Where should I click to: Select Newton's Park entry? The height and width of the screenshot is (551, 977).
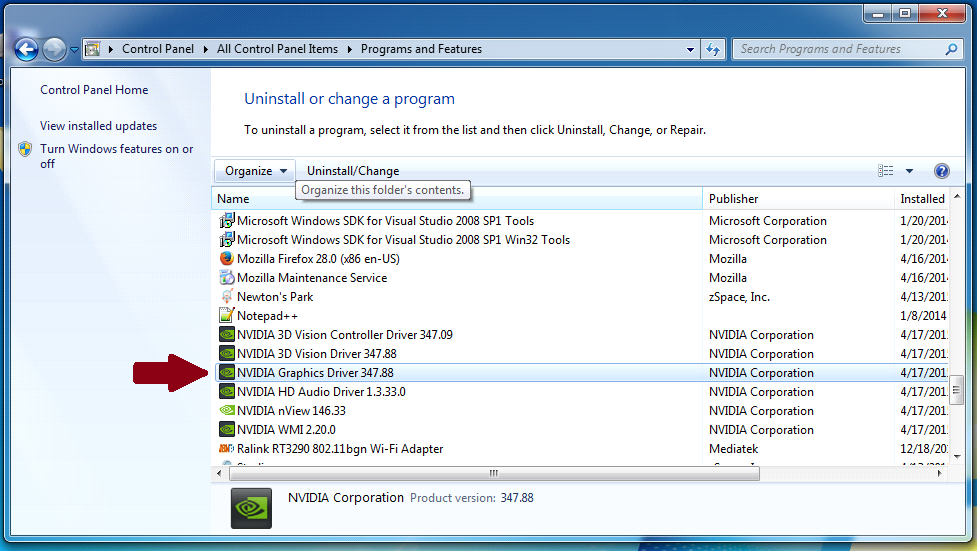tap(275, 297)
